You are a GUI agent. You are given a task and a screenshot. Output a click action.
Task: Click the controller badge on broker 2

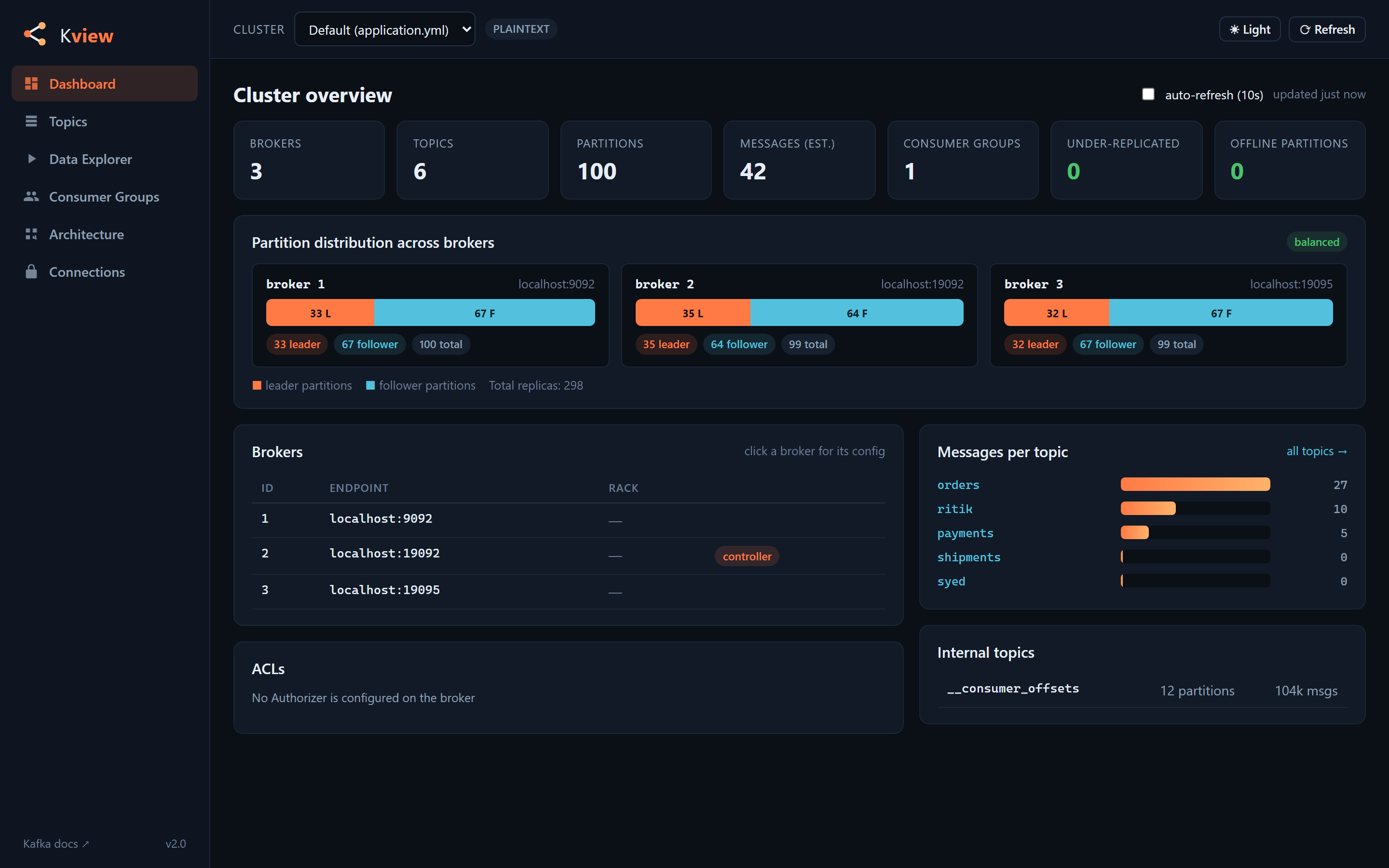point(747,556)
